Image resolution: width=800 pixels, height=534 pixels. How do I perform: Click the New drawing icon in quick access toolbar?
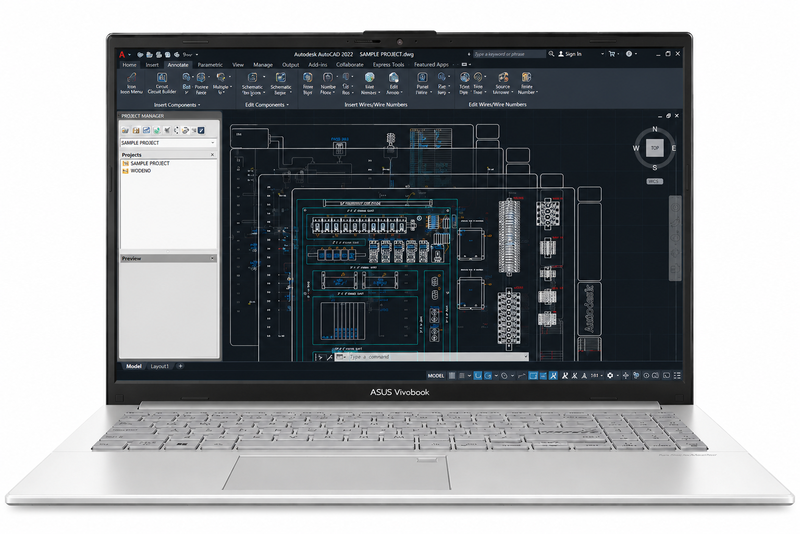[x=140, y=54]
